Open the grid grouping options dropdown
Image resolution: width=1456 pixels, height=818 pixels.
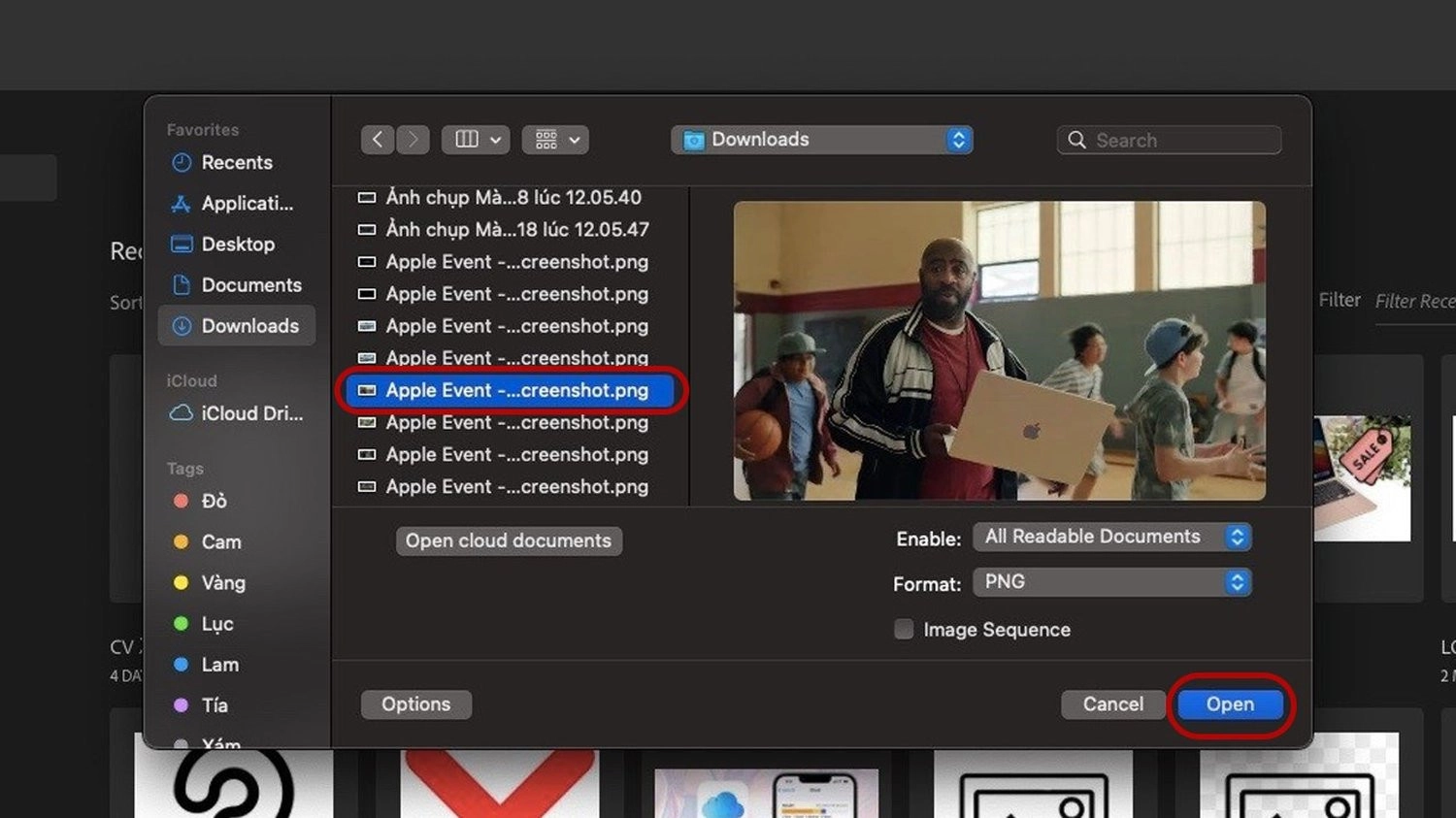[x=555, y=140]
